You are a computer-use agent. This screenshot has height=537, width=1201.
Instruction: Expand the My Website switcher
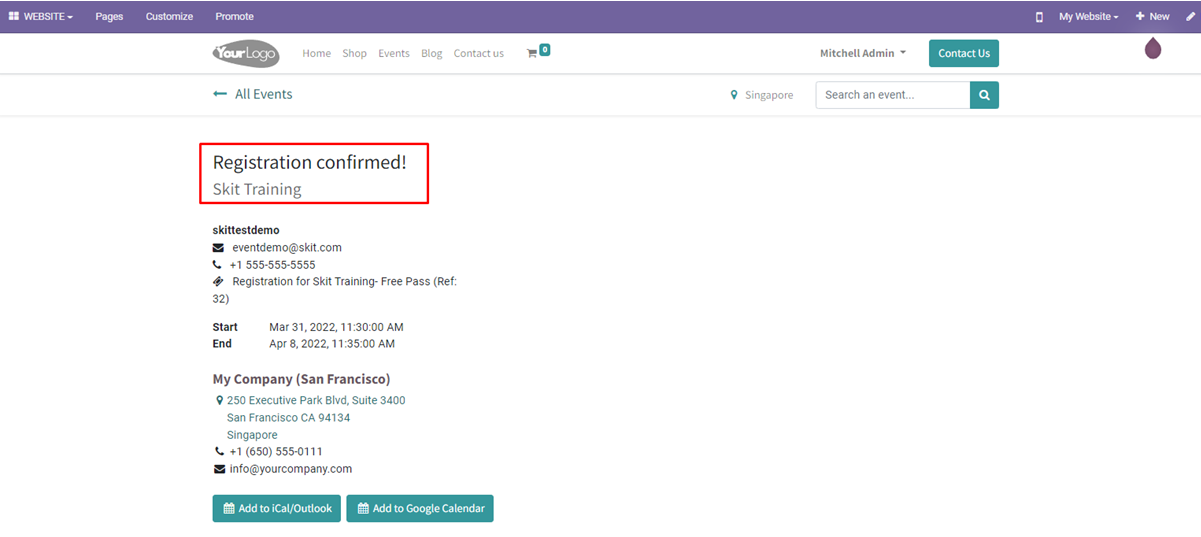click(x=1088, y=17)
